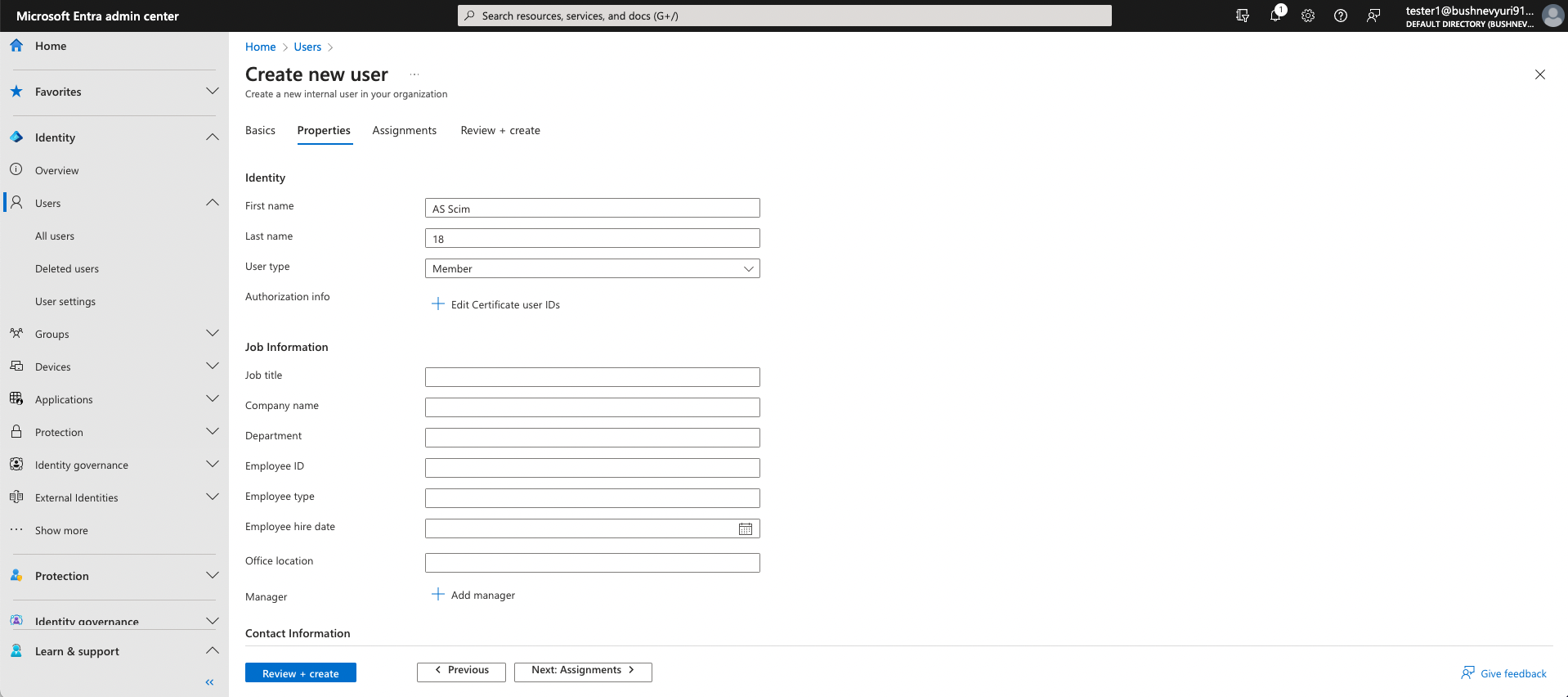Click the Applications grid icon
Viewport: 1568px width, 697px height.
pos(16,399)
